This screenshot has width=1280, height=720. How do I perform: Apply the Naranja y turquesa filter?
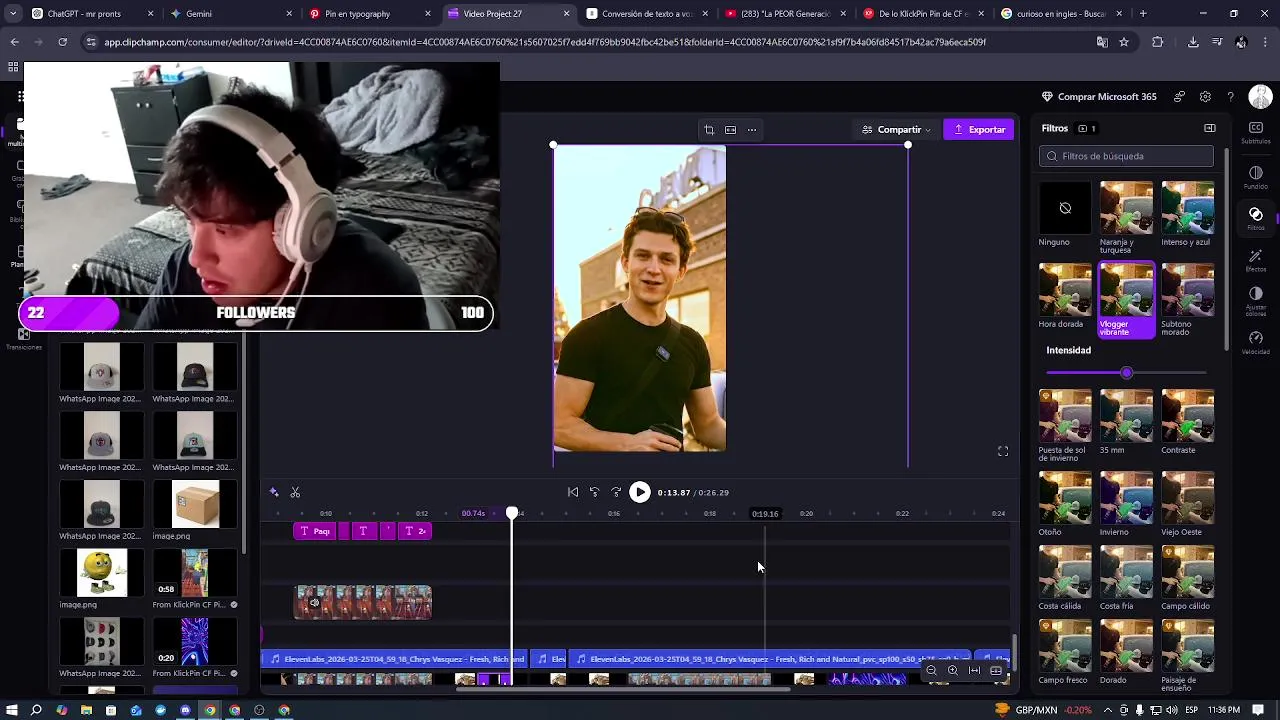pos(1126,217)
